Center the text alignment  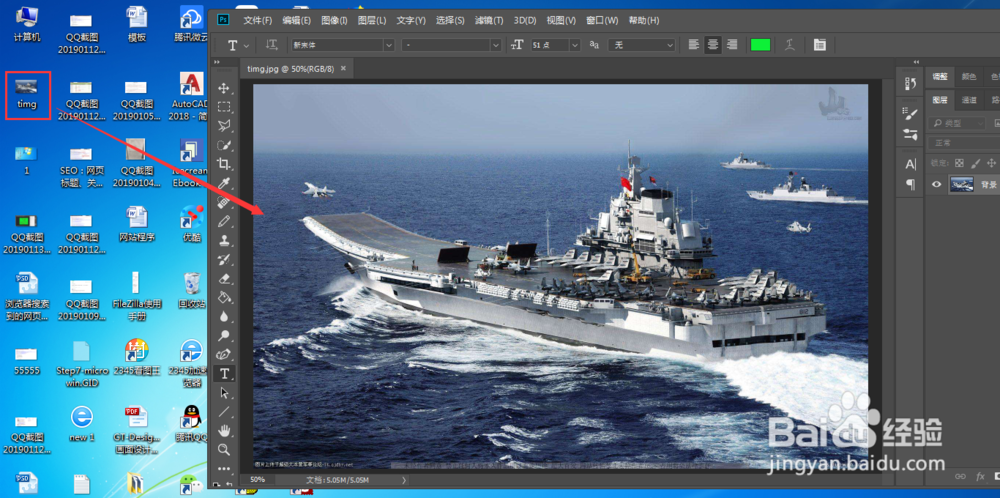coord(713,45)
